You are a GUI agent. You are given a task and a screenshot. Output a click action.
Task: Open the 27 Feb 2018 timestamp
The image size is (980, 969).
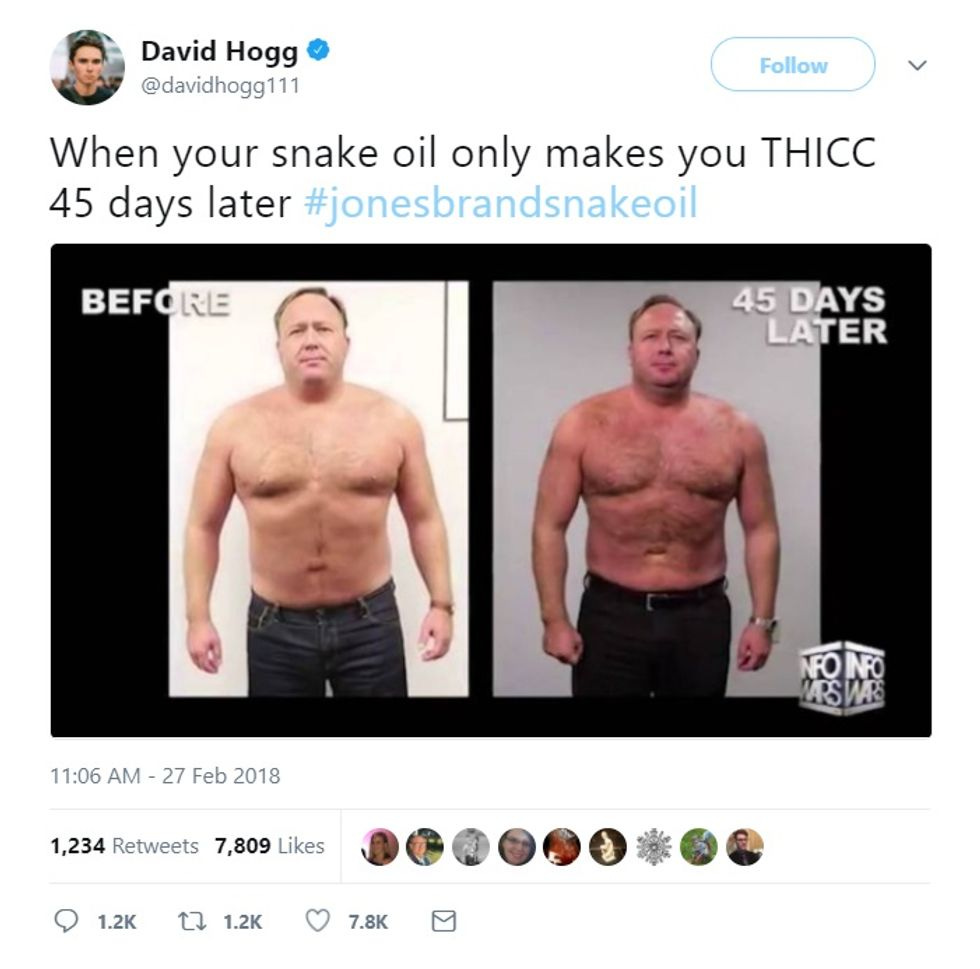point(165,776)
